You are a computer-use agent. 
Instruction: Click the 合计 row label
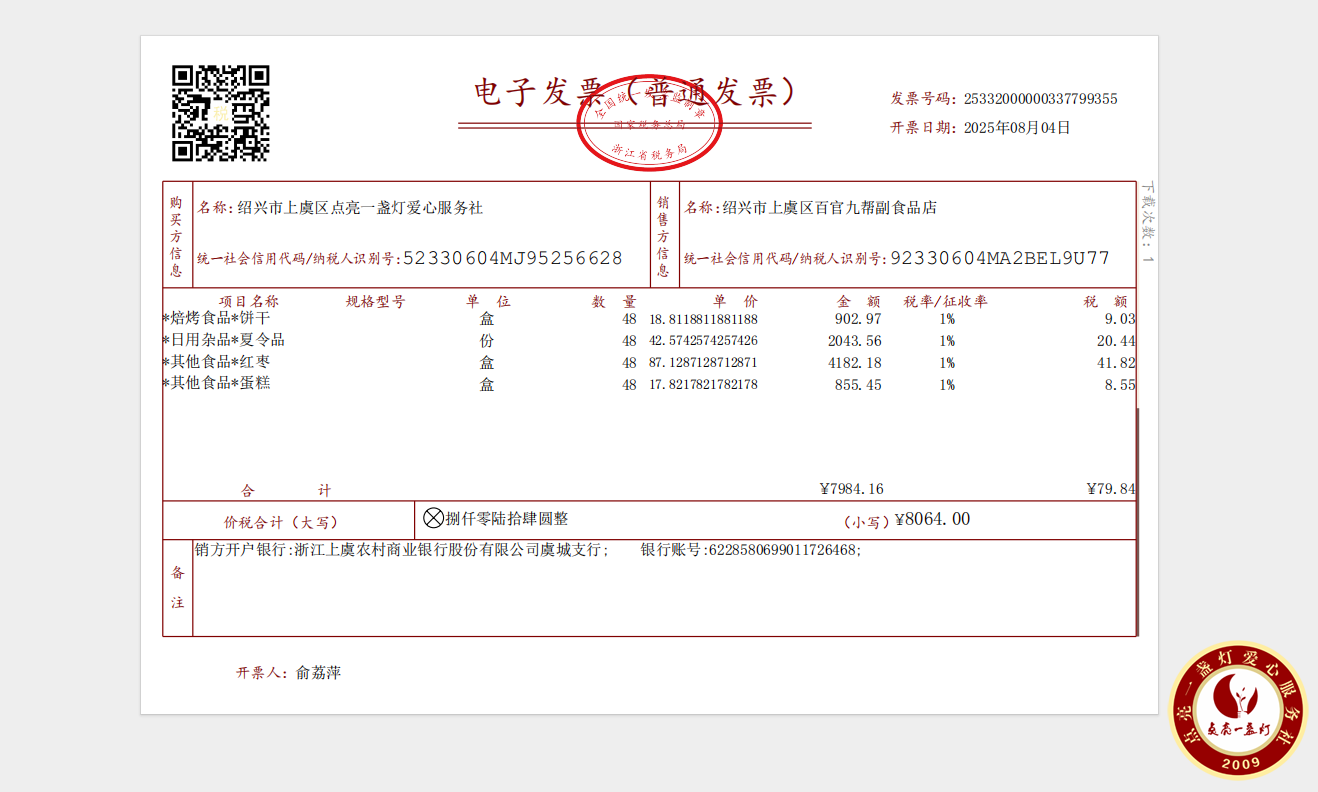tap(286, 491)
